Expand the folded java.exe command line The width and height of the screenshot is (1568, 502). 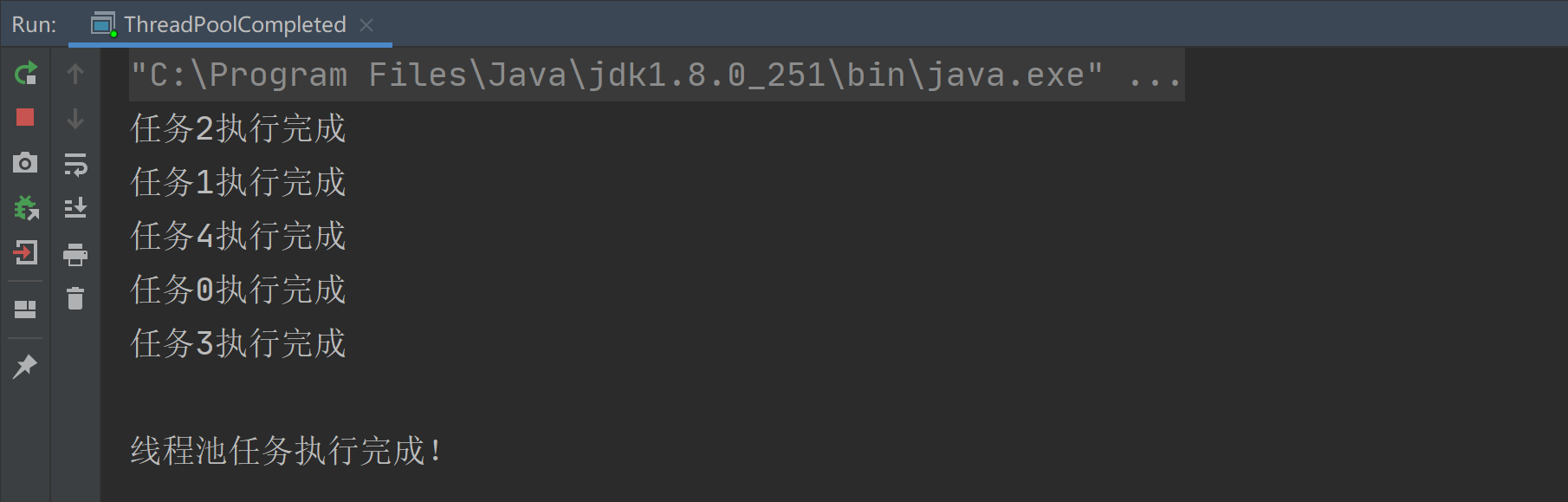(x=1156, y=75)
